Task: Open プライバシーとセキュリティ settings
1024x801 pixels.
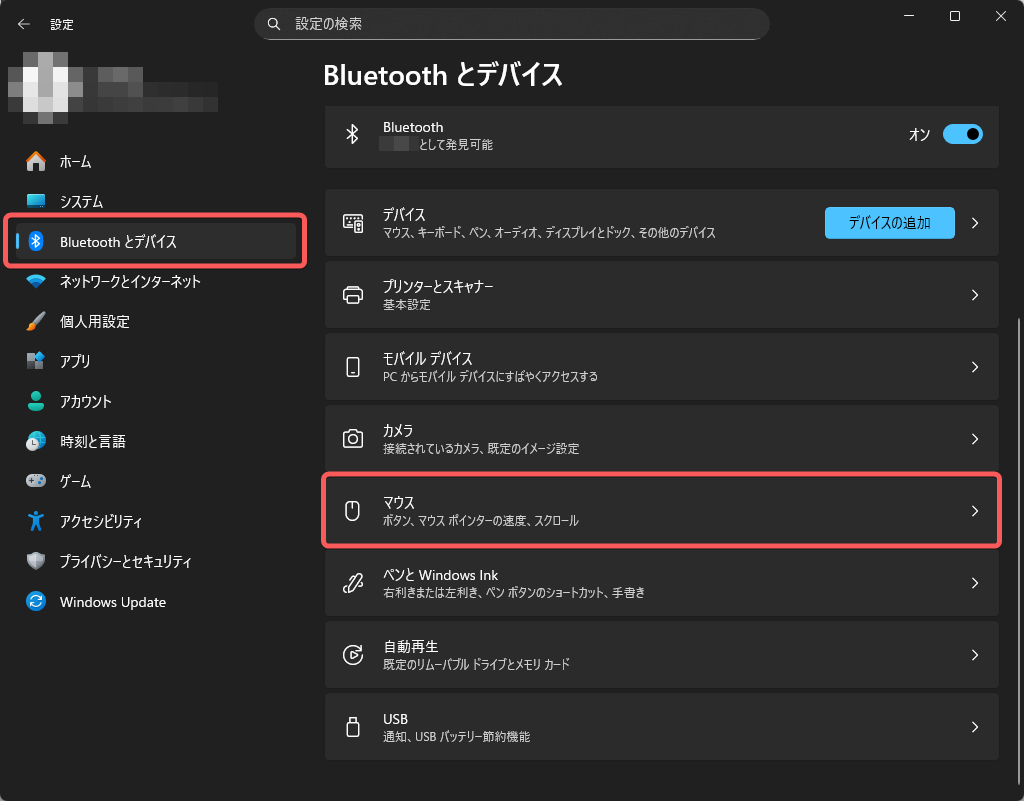Action: click(155, 561)
